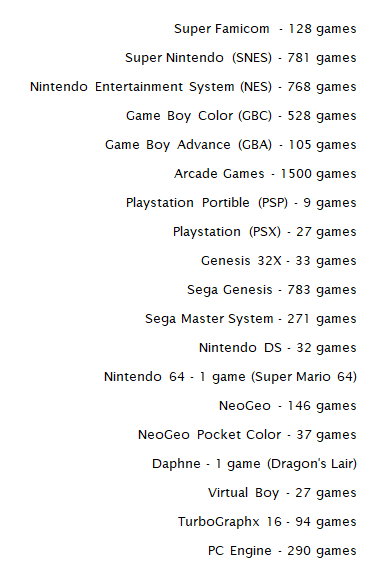This screenshot has width=377, height=571.
Task: Click the PC Engine 290 games line
Action: [282, 551]
